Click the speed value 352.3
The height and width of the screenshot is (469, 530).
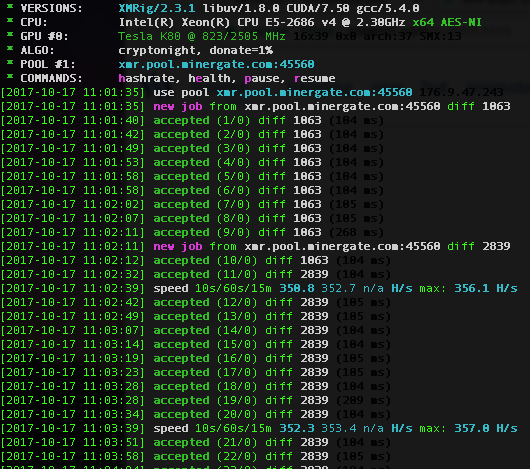click(x=297, y=428)
